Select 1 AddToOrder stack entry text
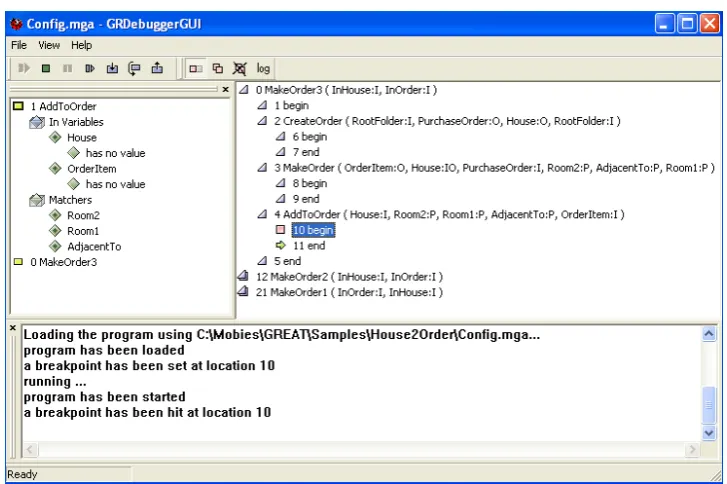727x484 pixels. point(64,106)
